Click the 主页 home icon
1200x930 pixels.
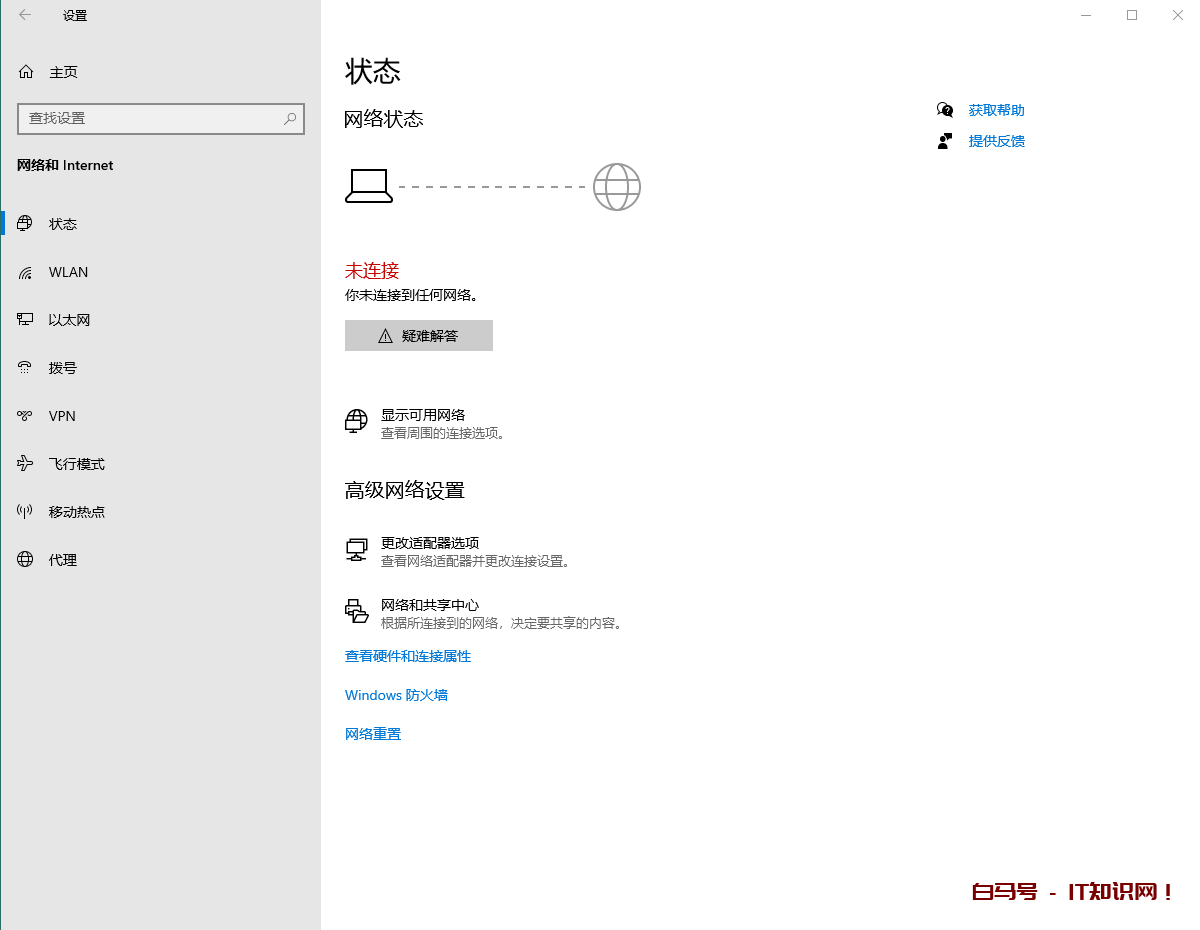(x=26, y=72)
